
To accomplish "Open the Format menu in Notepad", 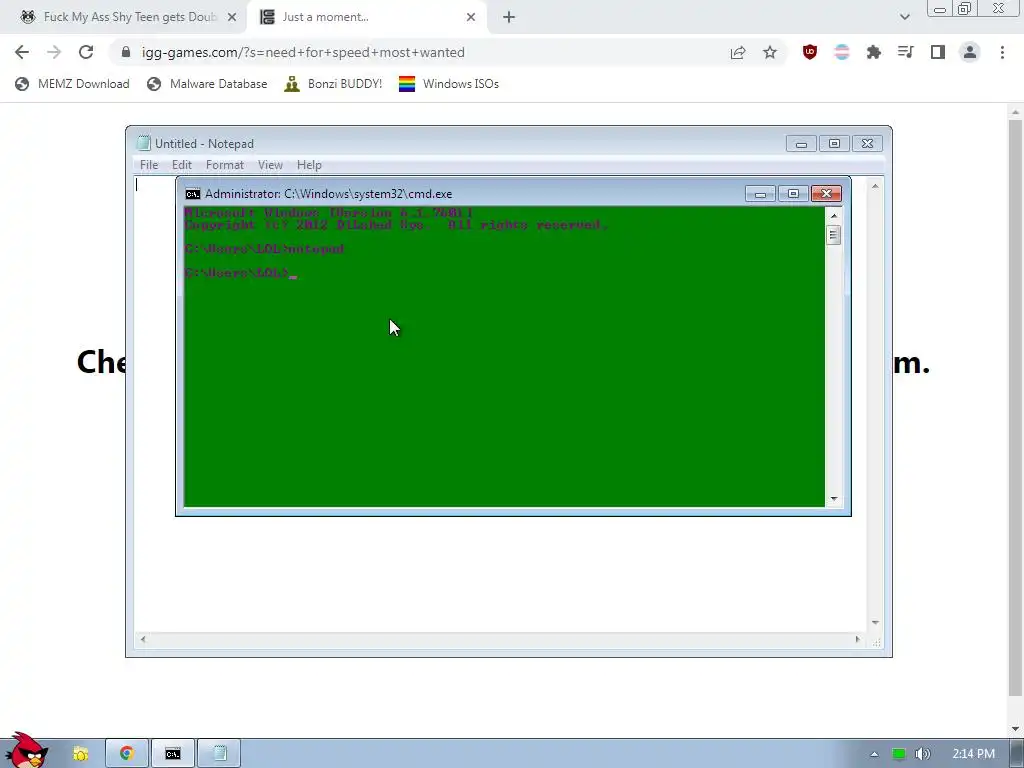I will [x=225, y=165].
